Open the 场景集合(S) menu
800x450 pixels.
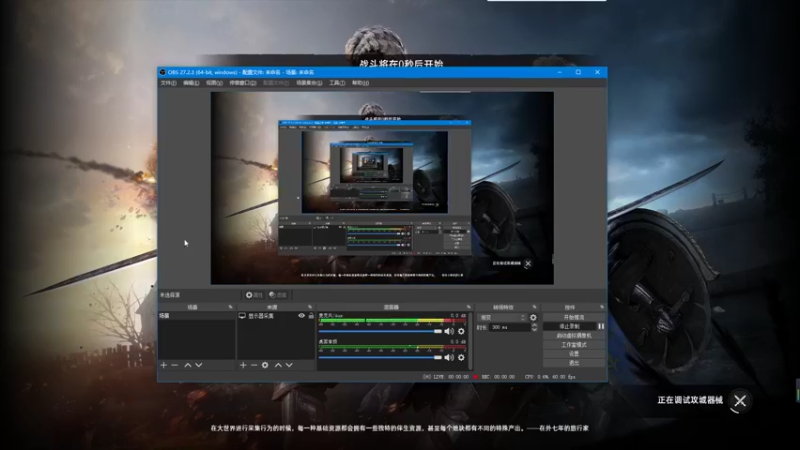pyautogui.click(x=309, y=83)
